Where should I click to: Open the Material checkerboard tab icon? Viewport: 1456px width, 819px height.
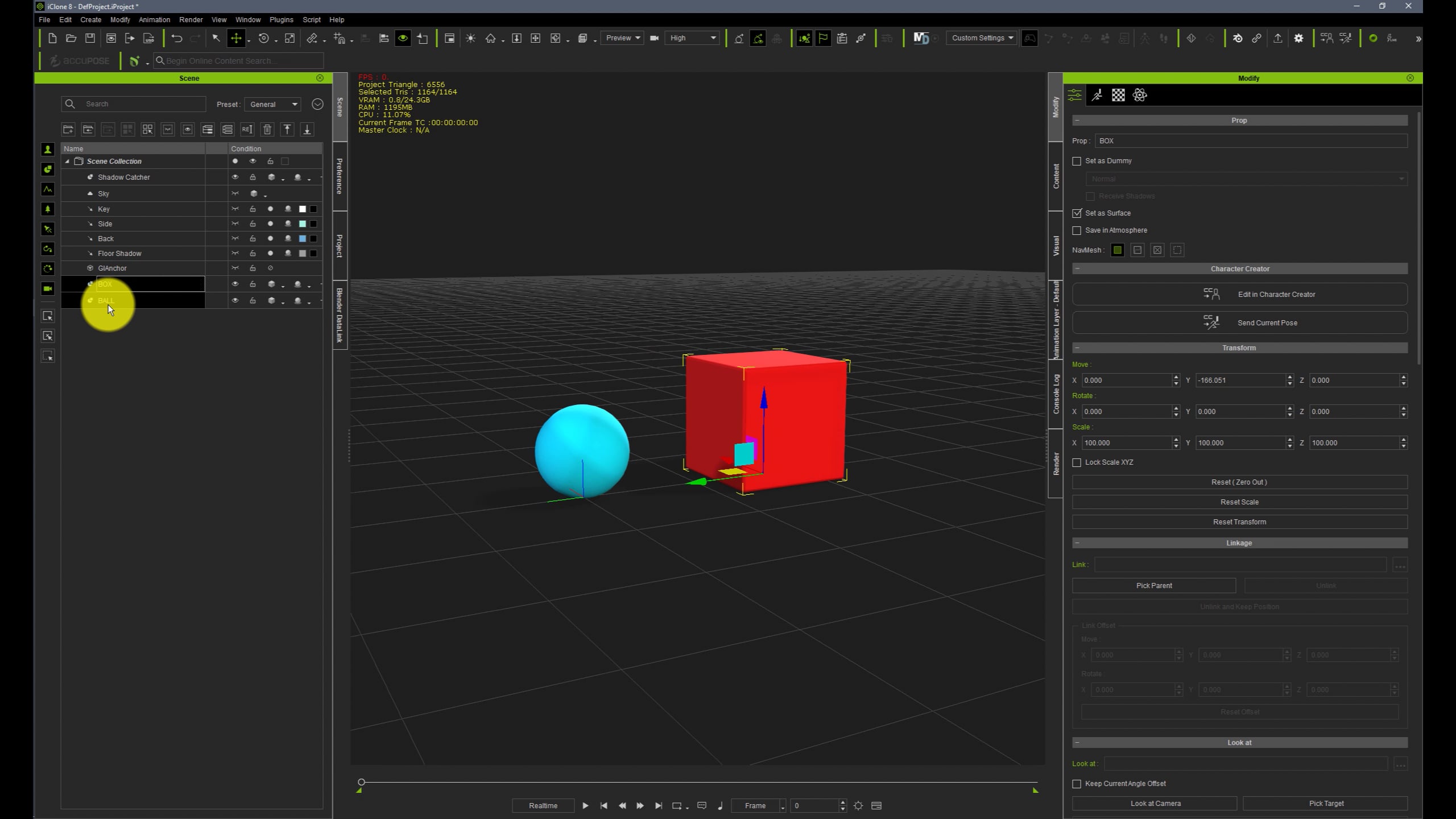coord(1118,95)
